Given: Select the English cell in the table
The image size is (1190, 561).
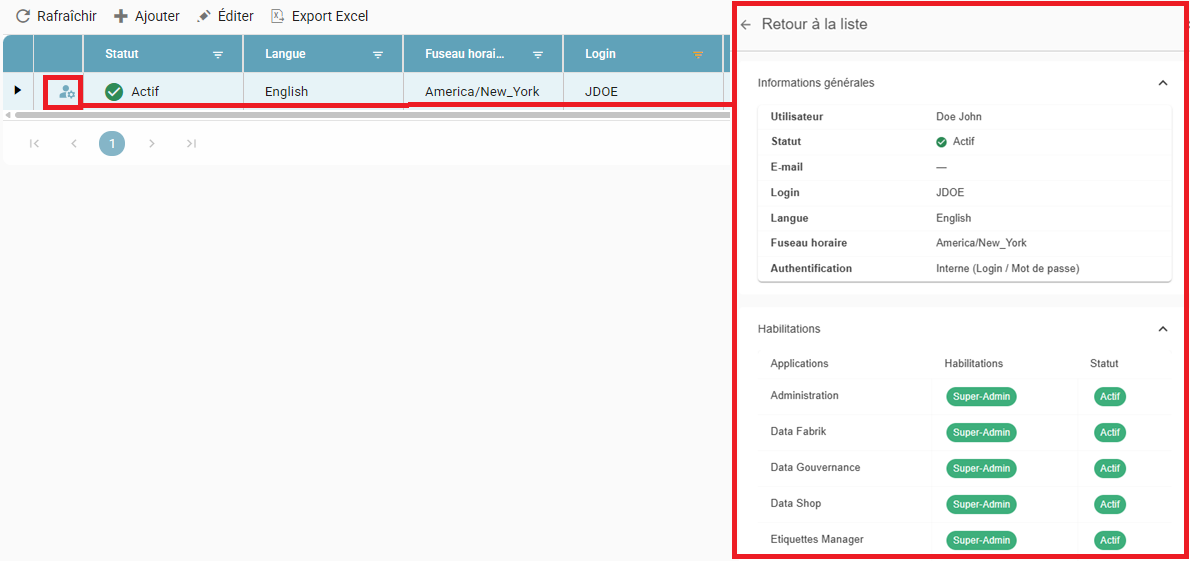Looking at the screenshot, I should [x=323, y=91].
